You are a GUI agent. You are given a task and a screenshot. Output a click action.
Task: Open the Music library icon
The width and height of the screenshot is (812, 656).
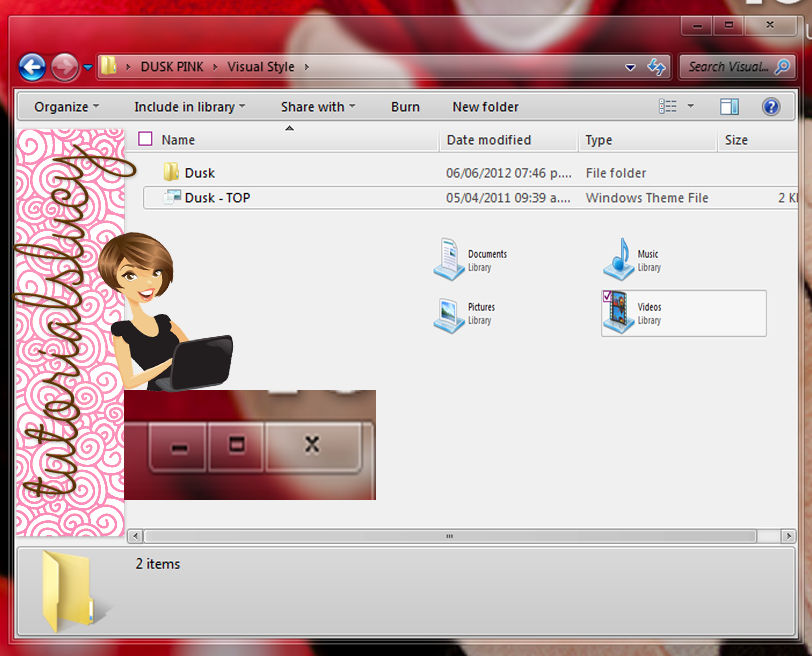[618, 260]
